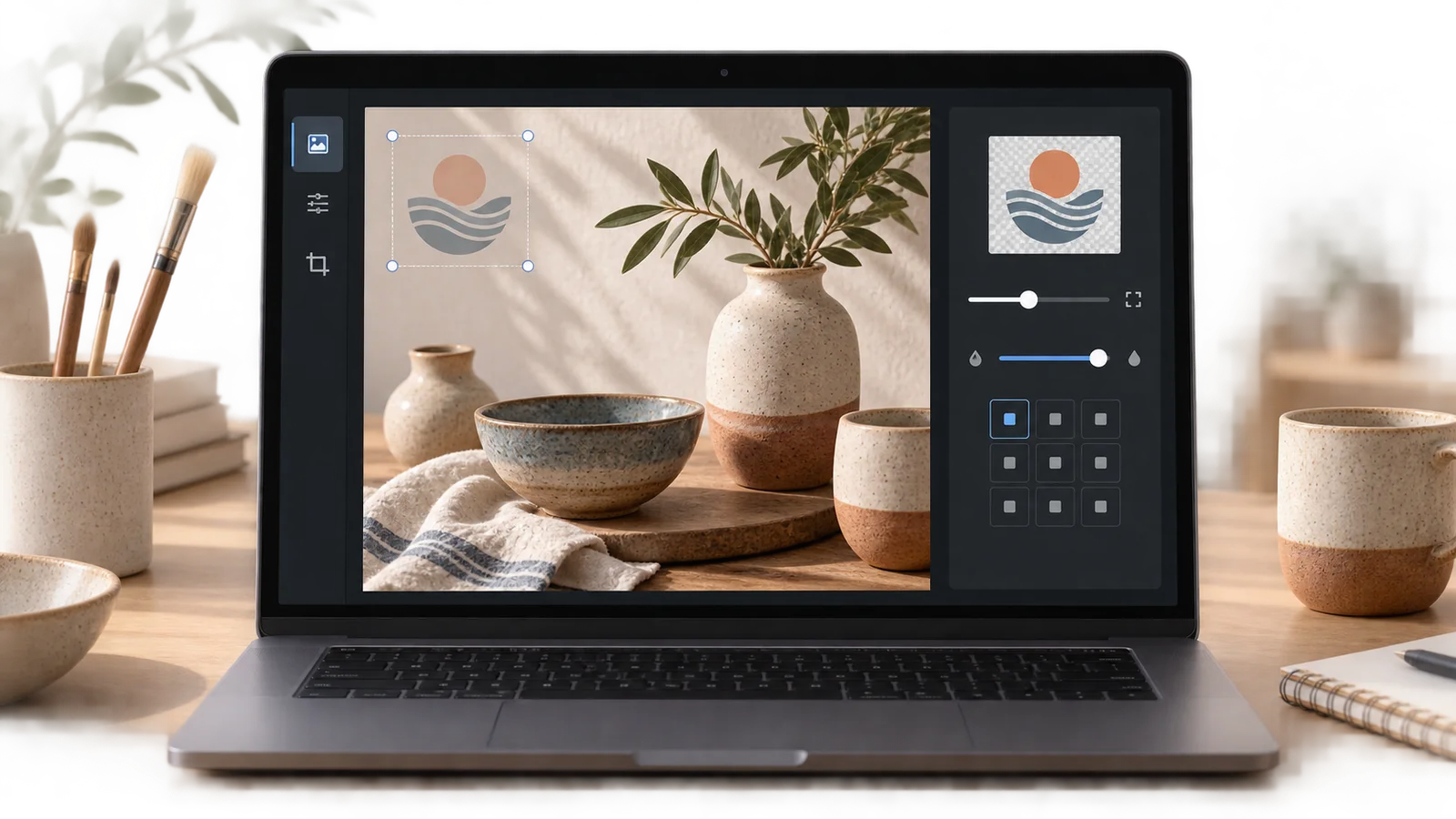1456x819 pixels.
Task: Select middle-right position in grid
Action: click(1100, 463)
